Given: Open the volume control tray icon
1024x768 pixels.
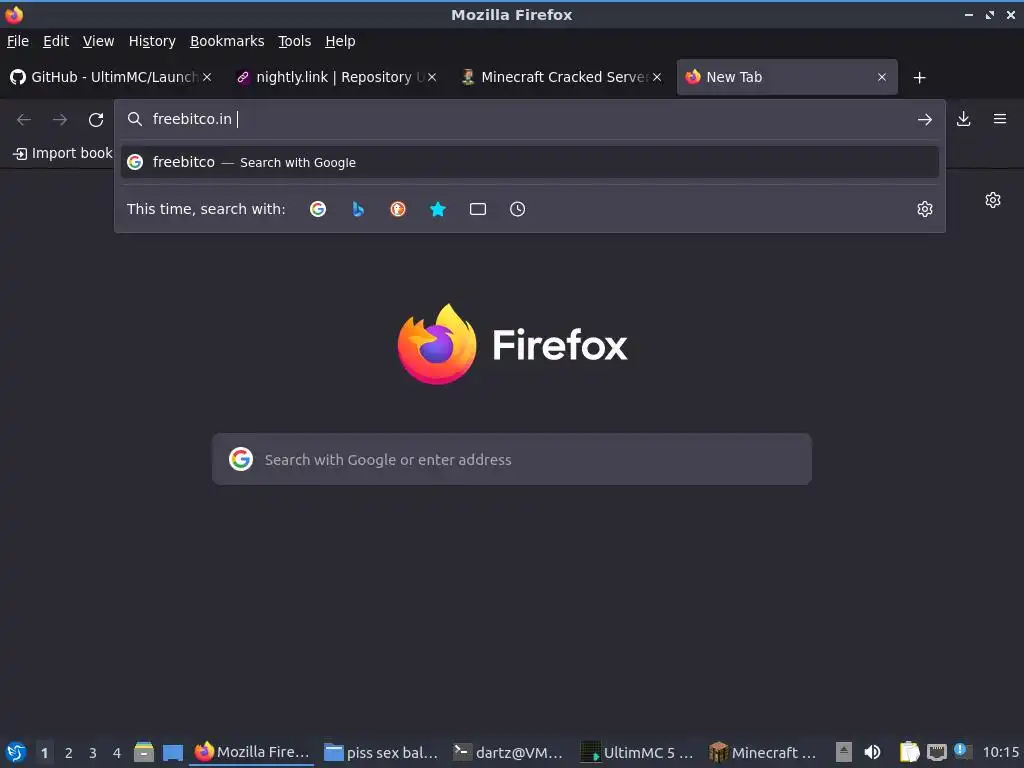Looking at the screenshot, I should [x=872, y=752].
